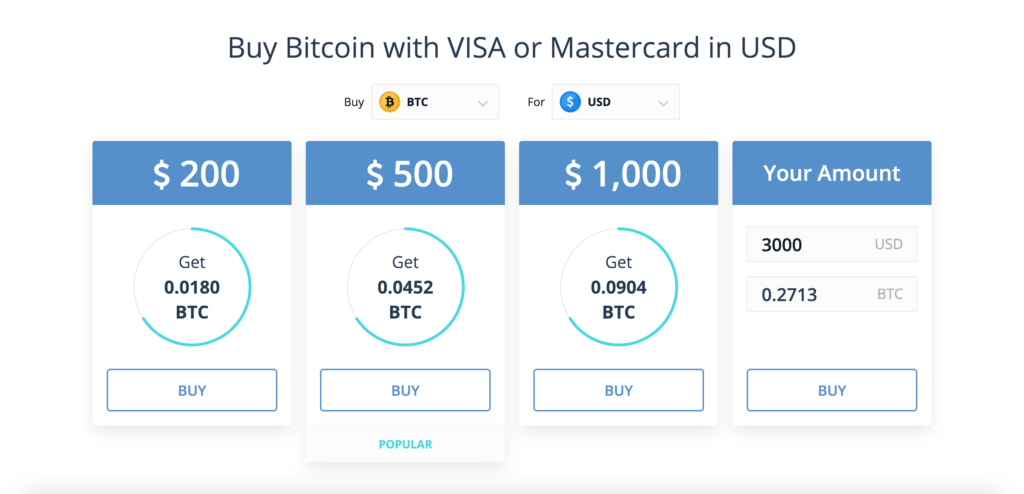
Task: Open the USD currency dropdown
Action: [x=615, y=102]
